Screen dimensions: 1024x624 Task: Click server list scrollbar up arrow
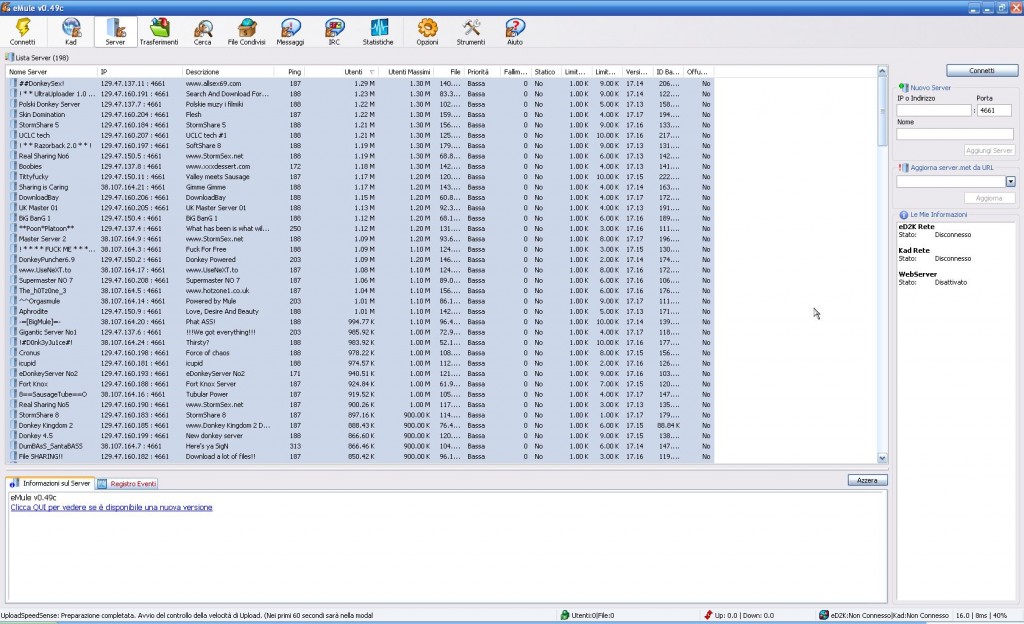pyautogui.click(x=882, y=70)
